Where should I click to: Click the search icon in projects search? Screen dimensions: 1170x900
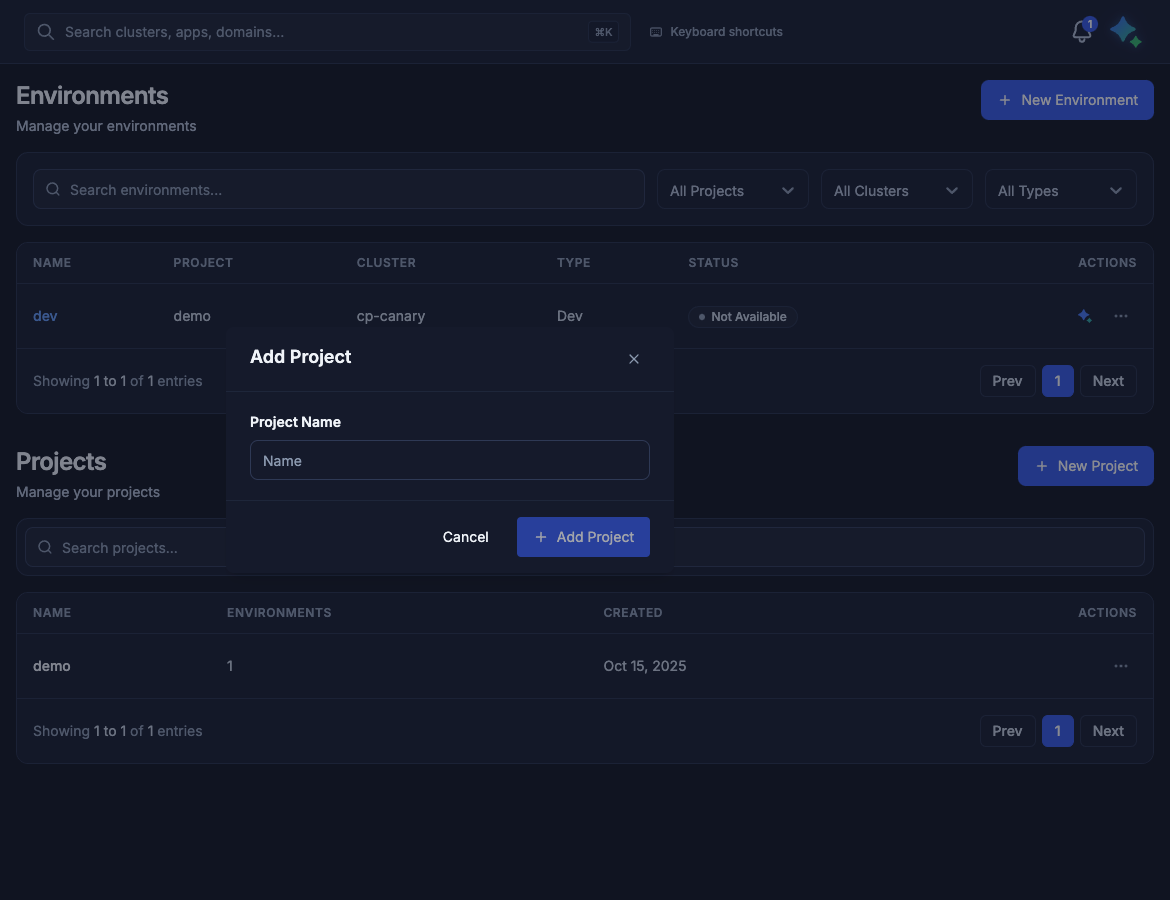(45, 547)
